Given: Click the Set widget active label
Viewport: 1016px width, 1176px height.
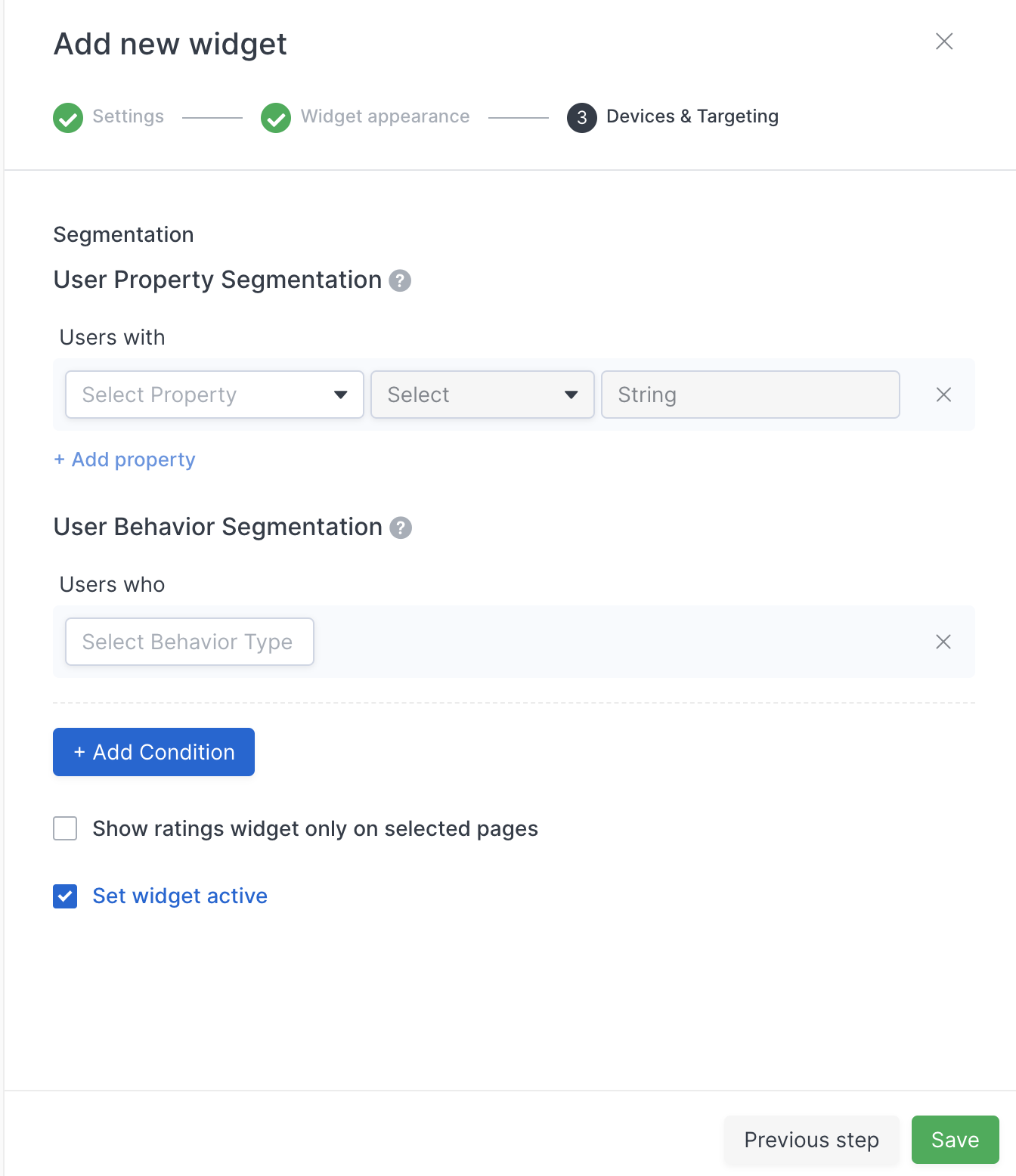Looking at the screenshot, I should click(x=180, y=896).
